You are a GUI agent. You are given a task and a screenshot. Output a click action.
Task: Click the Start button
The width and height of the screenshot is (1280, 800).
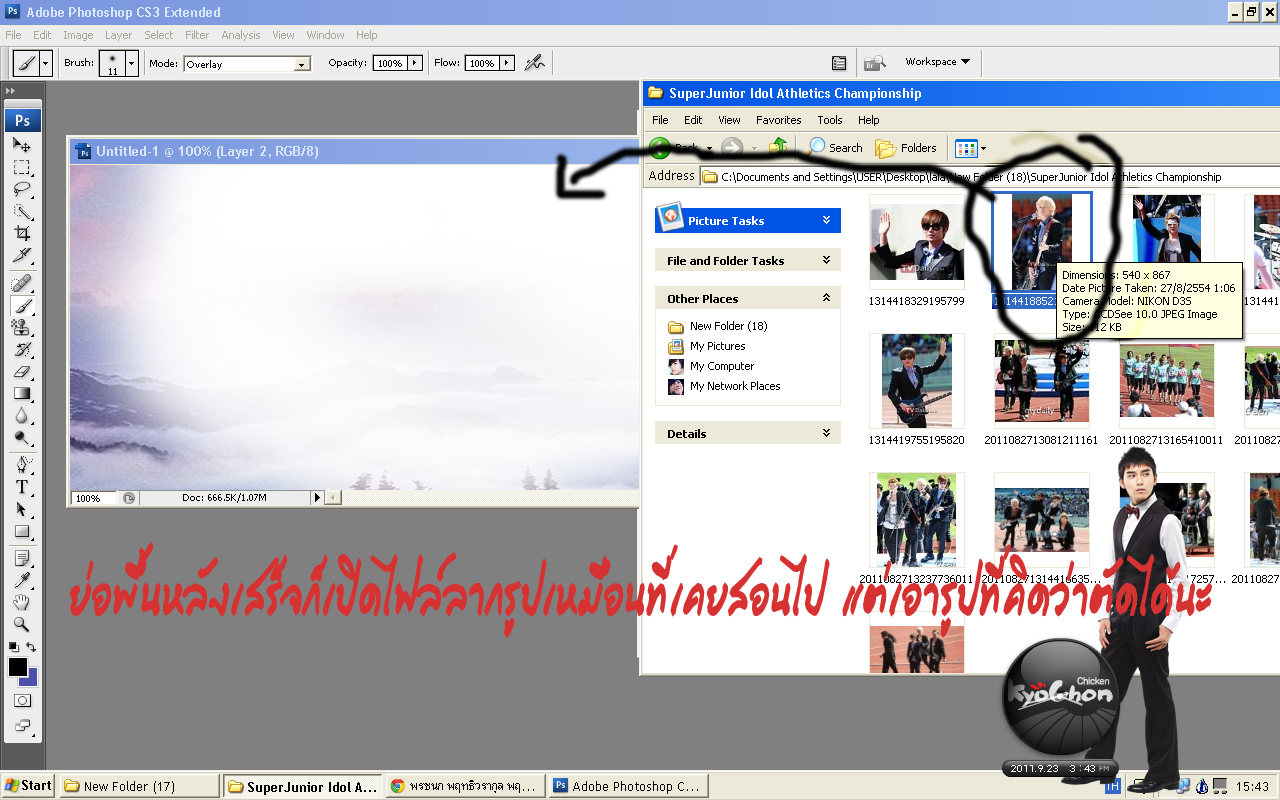(x=28, y=786)
